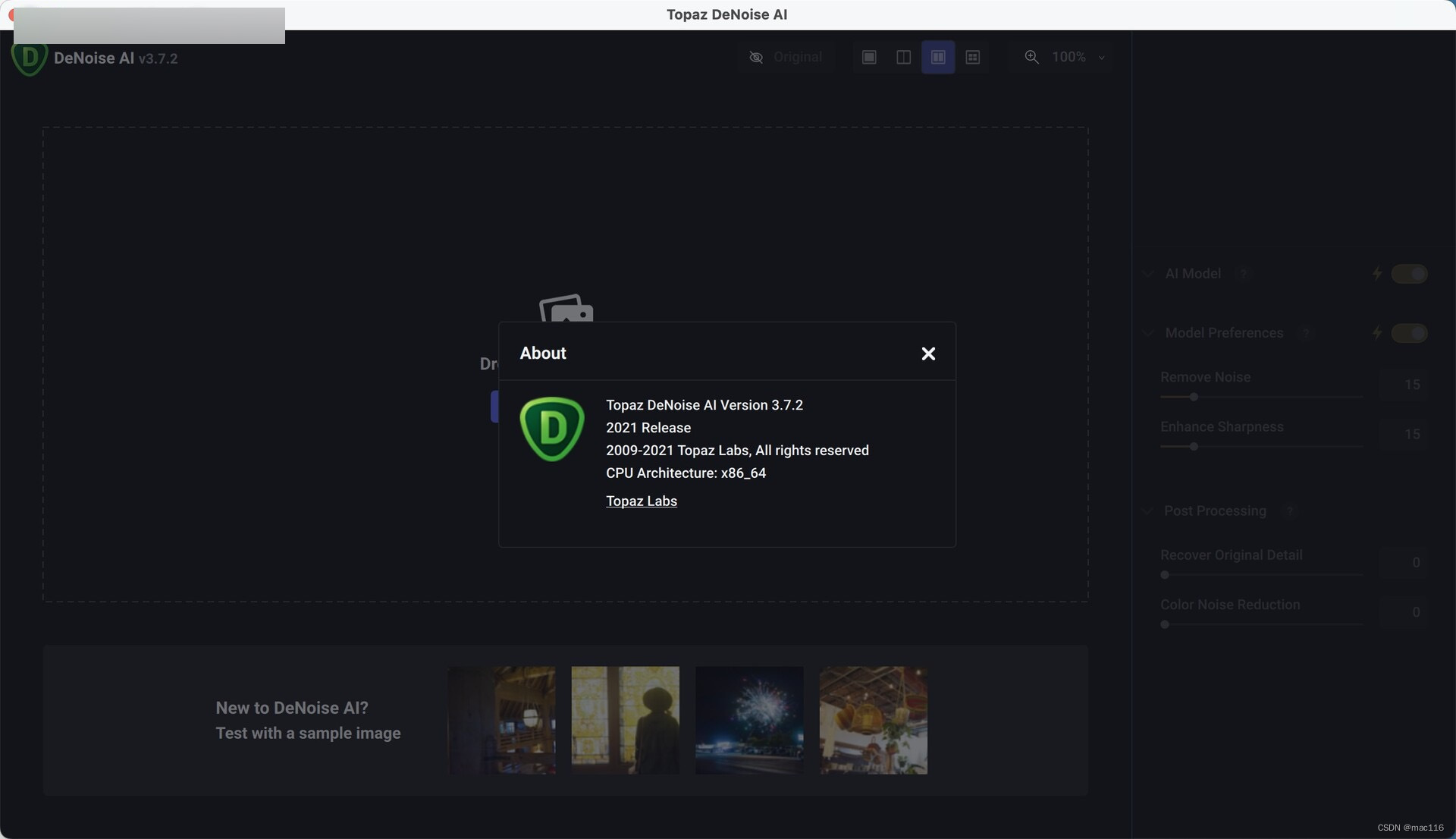Toggle the AI Model auto switch
Image resolution: width=1456 pixels, height=839 pixels.
click(x=1409, y=274)
